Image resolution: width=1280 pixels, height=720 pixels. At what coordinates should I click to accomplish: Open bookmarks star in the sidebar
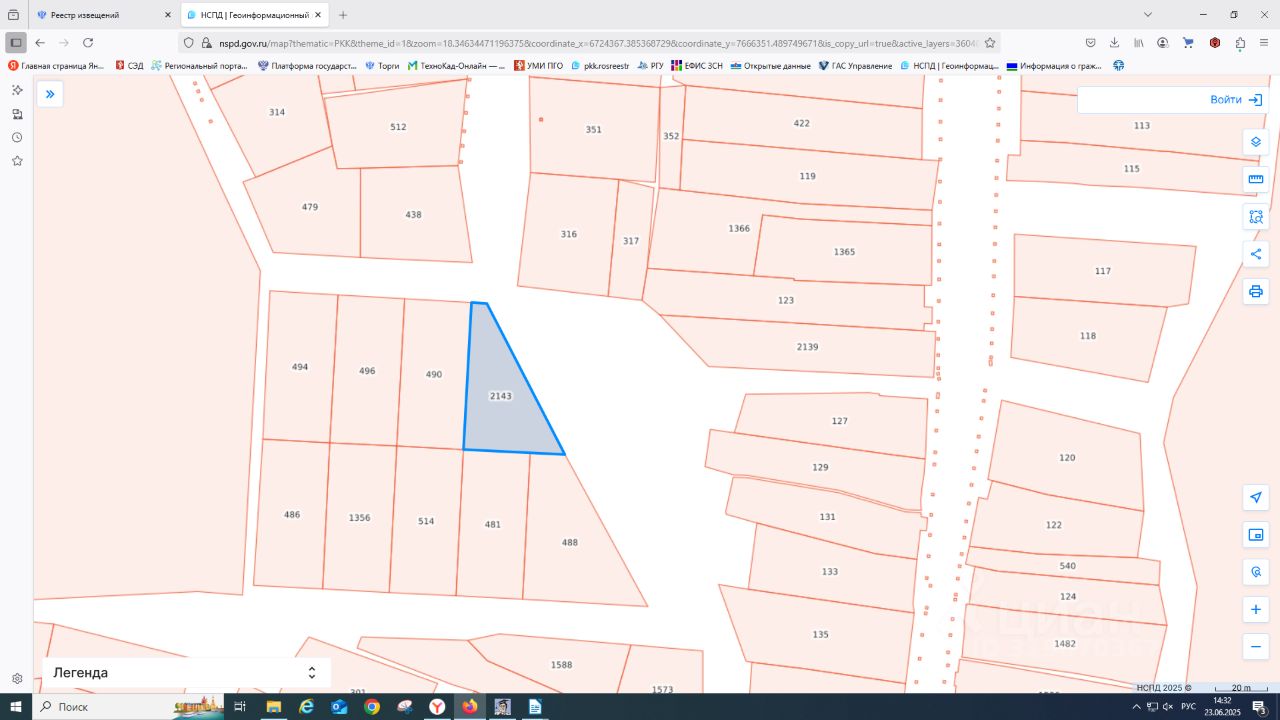coord(17,160)
